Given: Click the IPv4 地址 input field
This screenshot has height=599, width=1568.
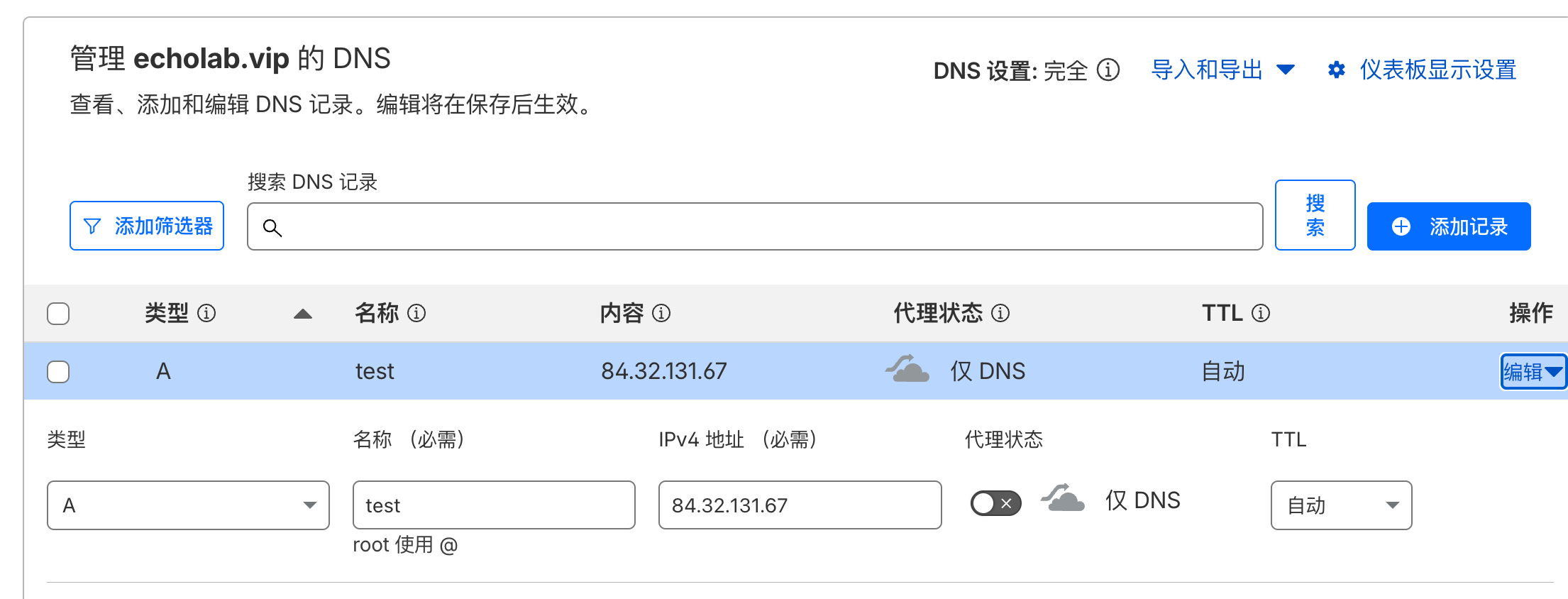Looking at the screenshot, I should tap(800, 505).
